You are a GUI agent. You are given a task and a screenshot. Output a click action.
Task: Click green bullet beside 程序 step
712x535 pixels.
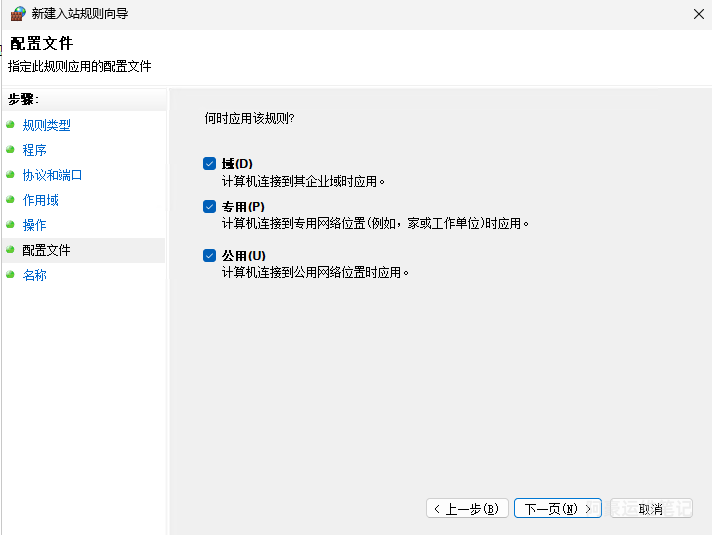coord(10,150)
